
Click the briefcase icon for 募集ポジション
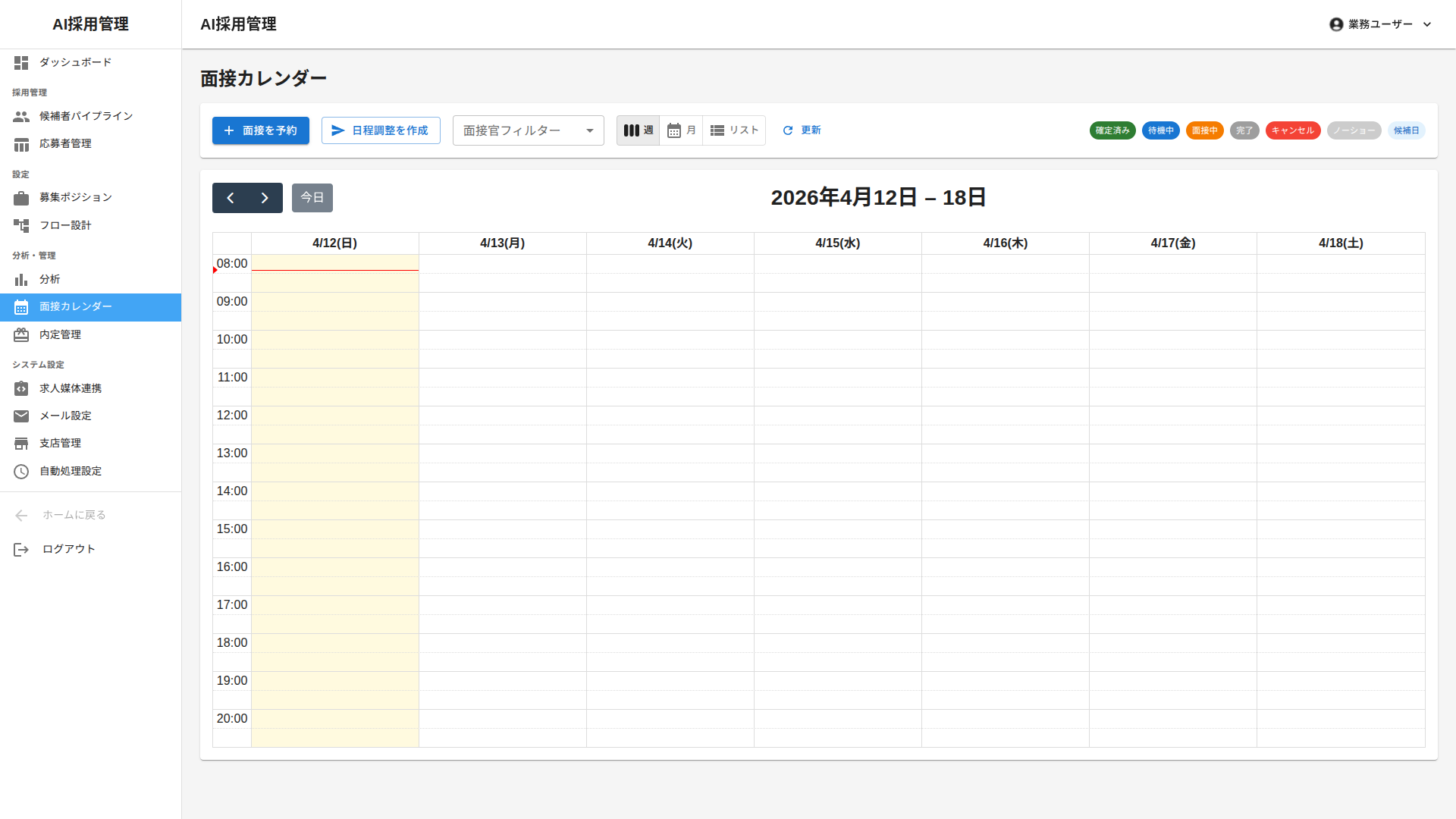pos(21,198)
